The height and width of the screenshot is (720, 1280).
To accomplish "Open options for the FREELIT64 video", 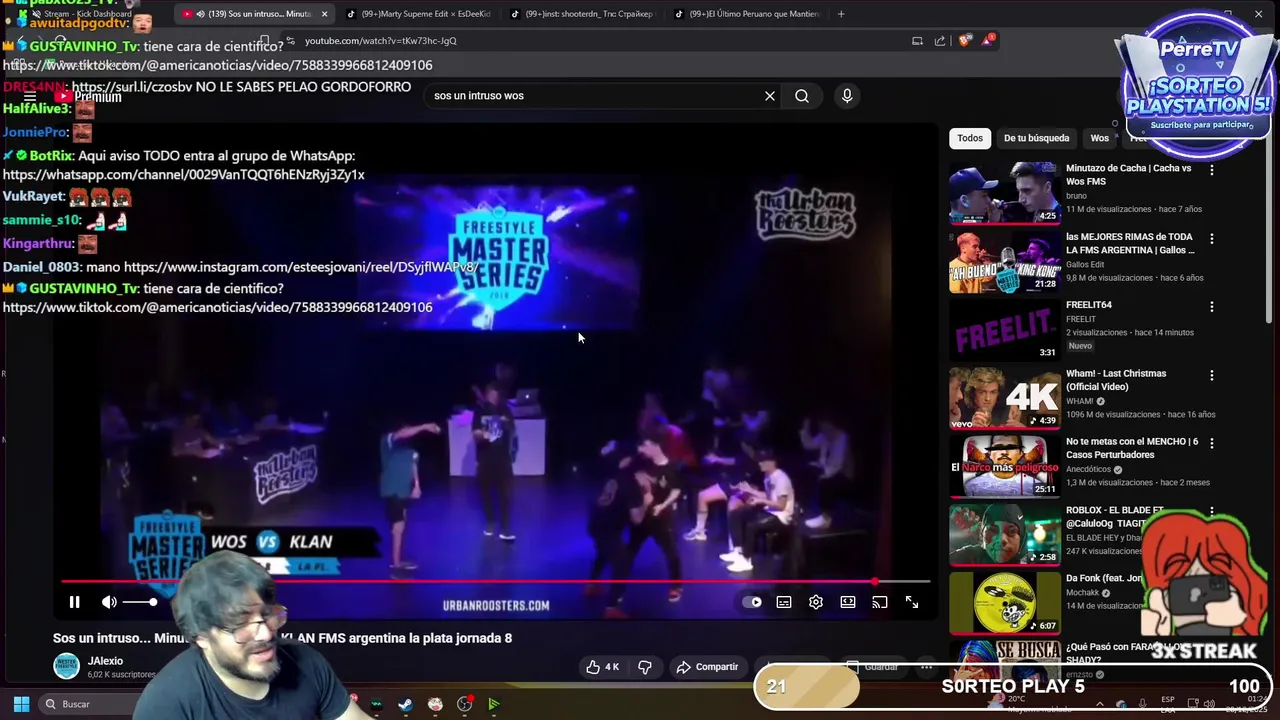I will pos(1212,307).
